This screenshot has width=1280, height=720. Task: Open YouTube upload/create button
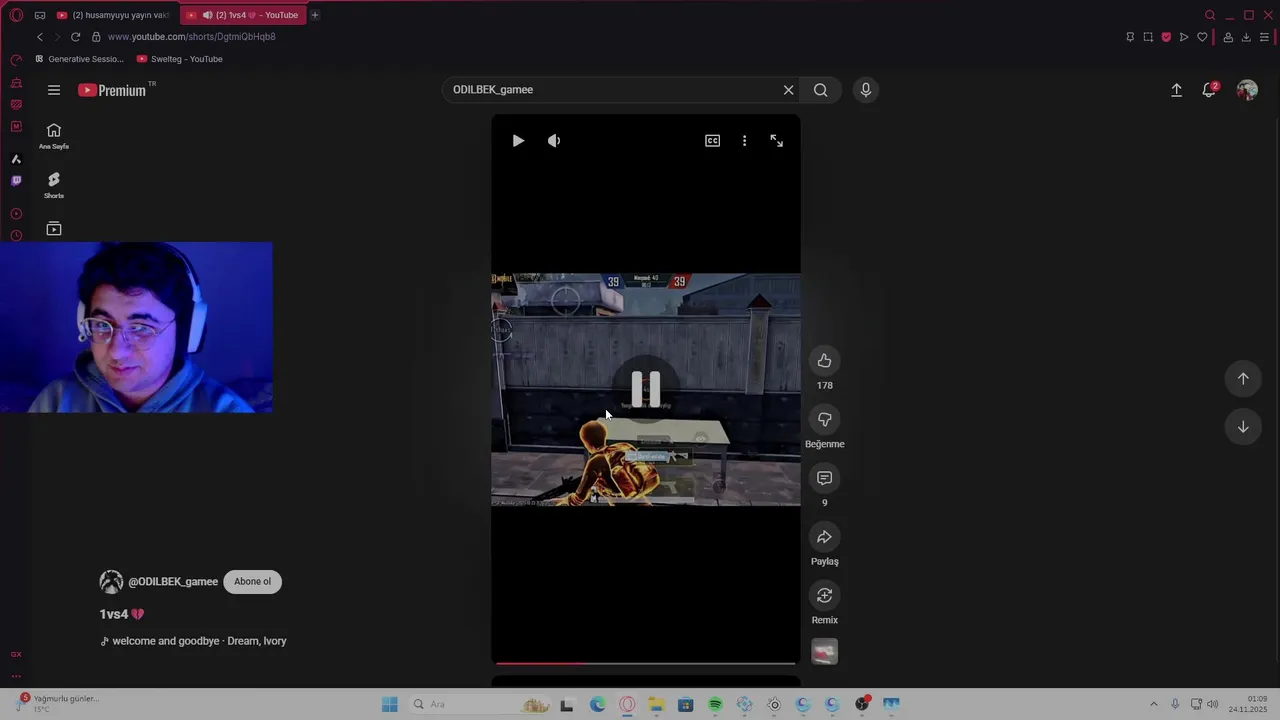click(1176, 90)
